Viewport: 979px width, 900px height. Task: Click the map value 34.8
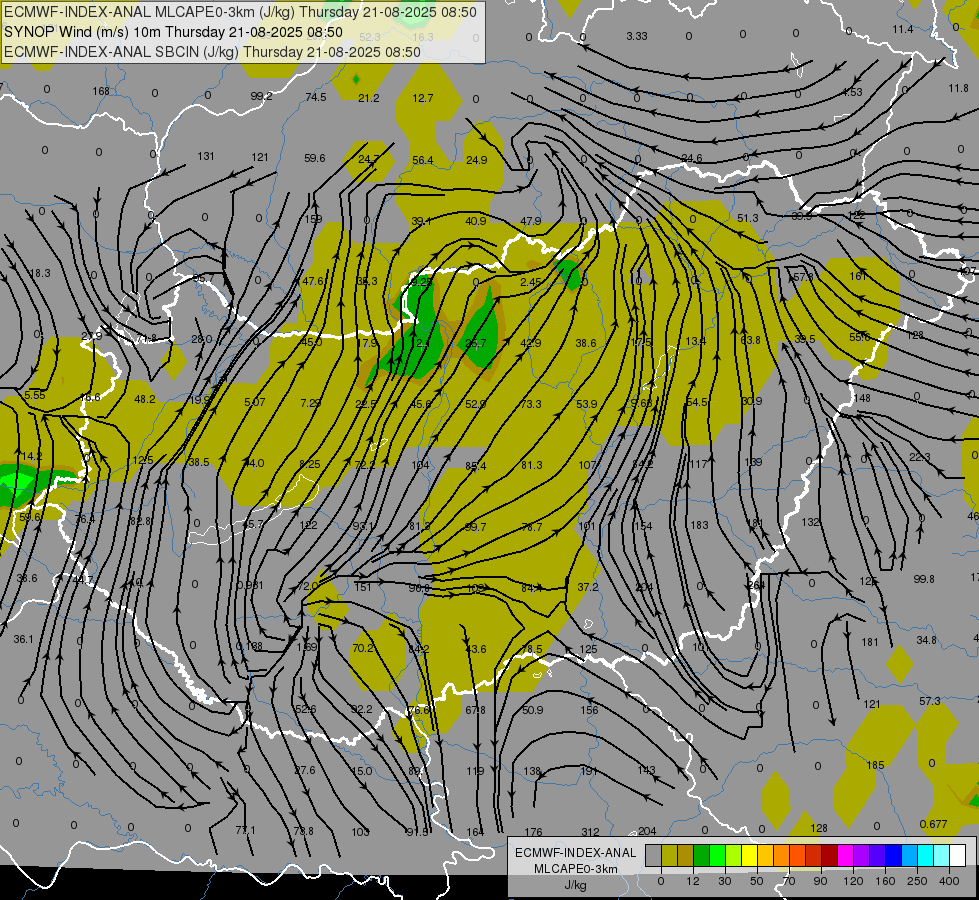point(927,640)
